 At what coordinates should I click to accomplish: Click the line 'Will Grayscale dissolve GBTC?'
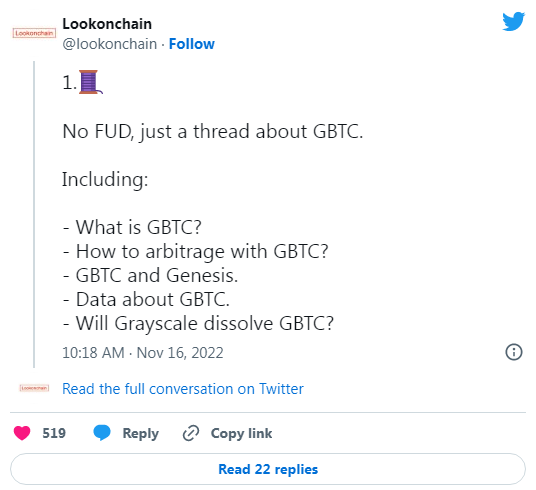click(198, 323)
